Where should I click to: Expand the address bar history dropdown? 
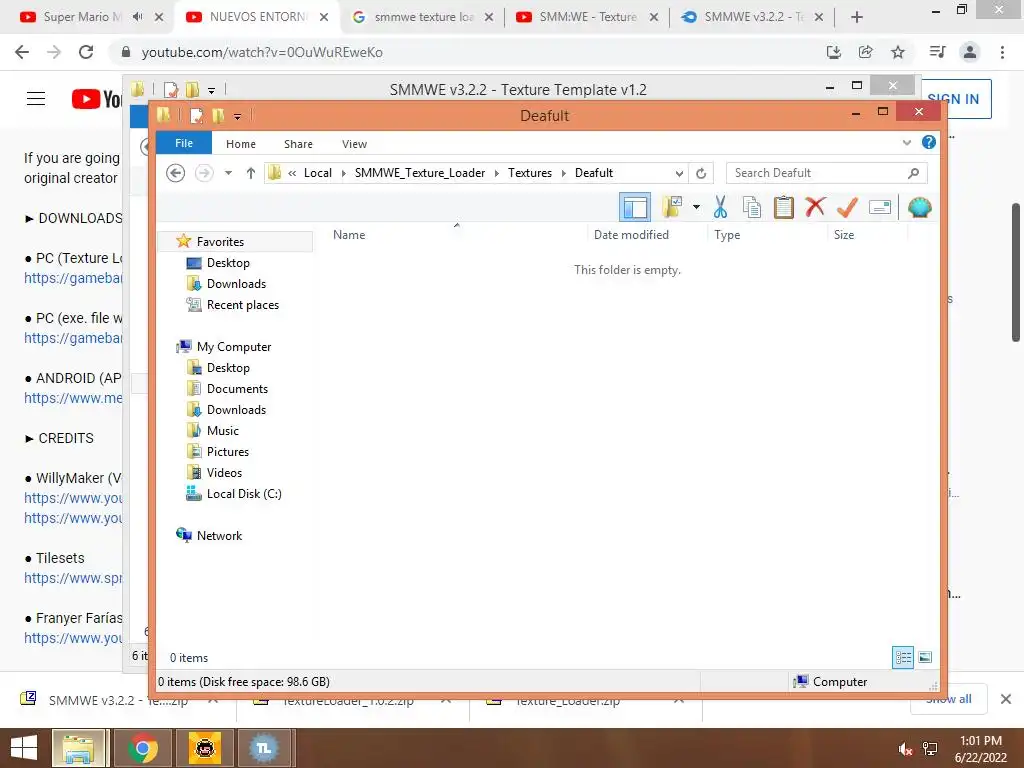679,173
